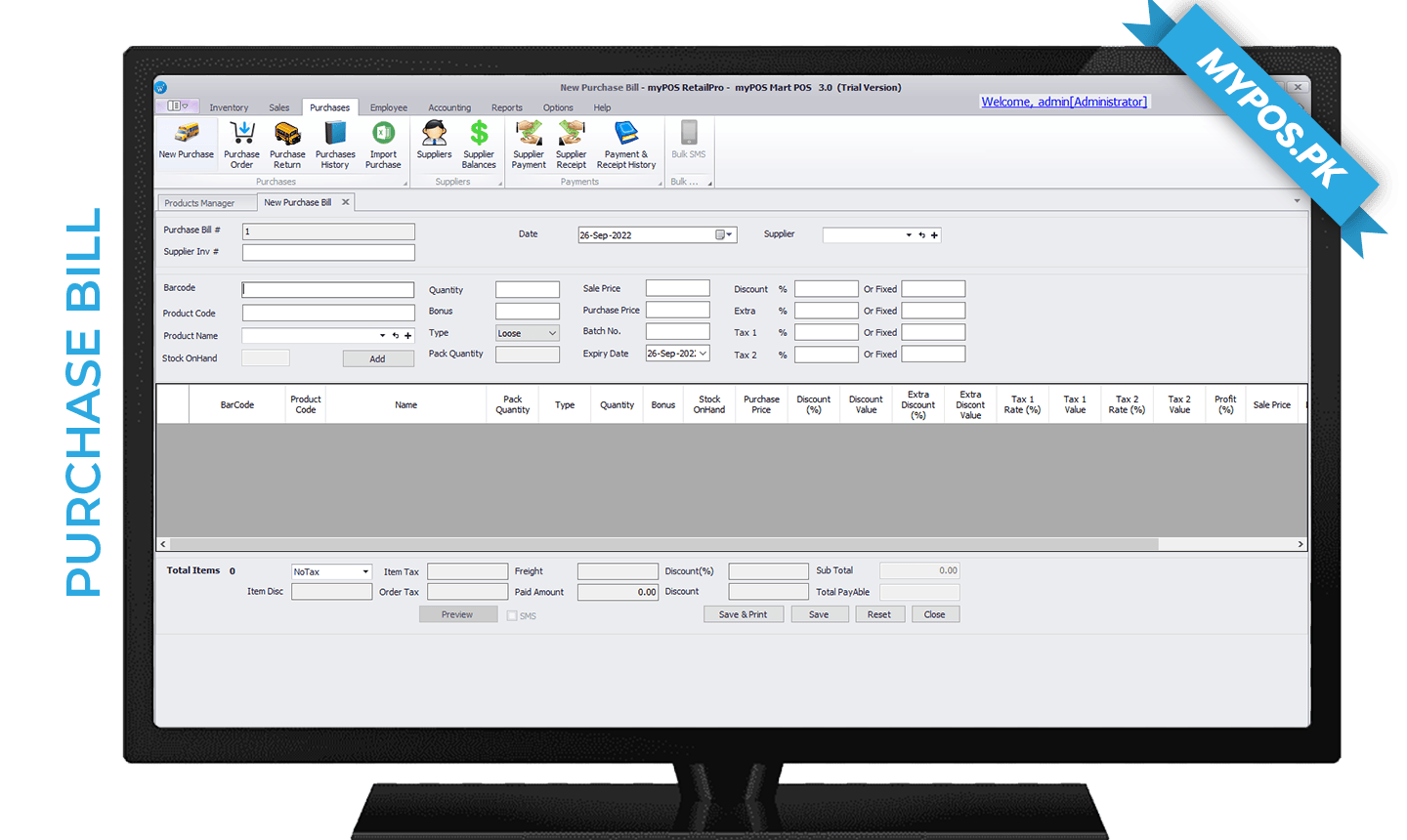This screenshot has width=1407, height=840.
Task: Open the Help ribbon tab
Action: [602, 107]
